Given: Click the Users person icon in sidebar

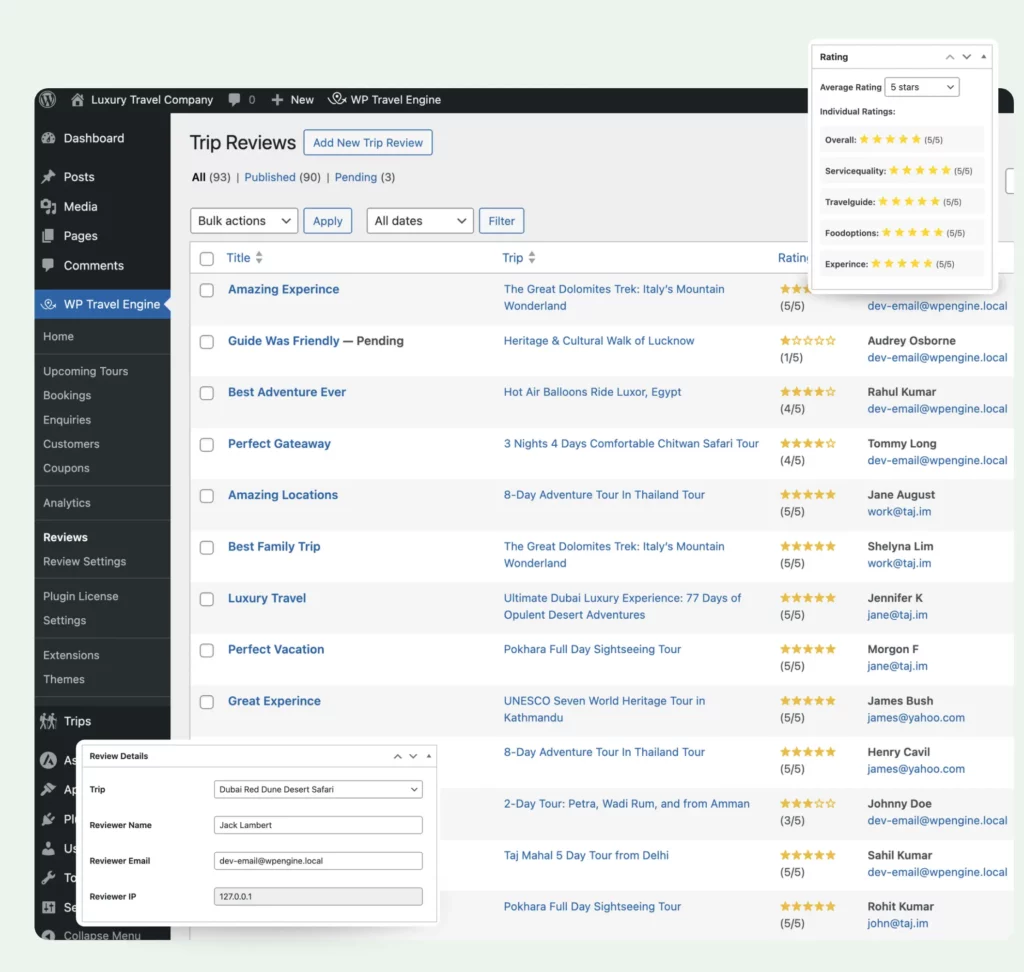Looking at the screenshot, I should tap(48, 848).
